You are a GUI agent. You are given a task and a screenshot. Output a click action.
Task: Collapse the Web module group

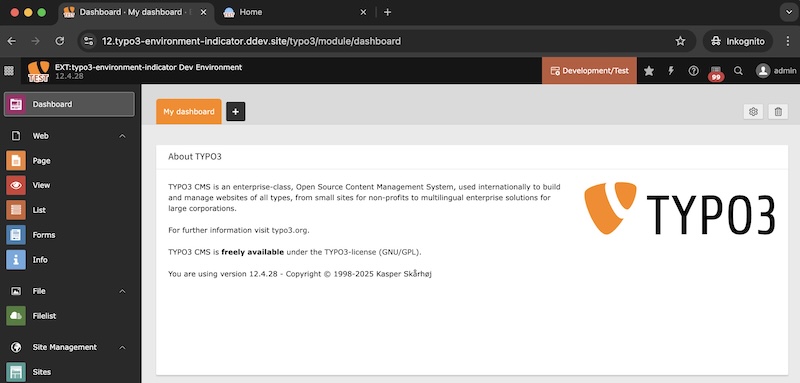(122, 136)
